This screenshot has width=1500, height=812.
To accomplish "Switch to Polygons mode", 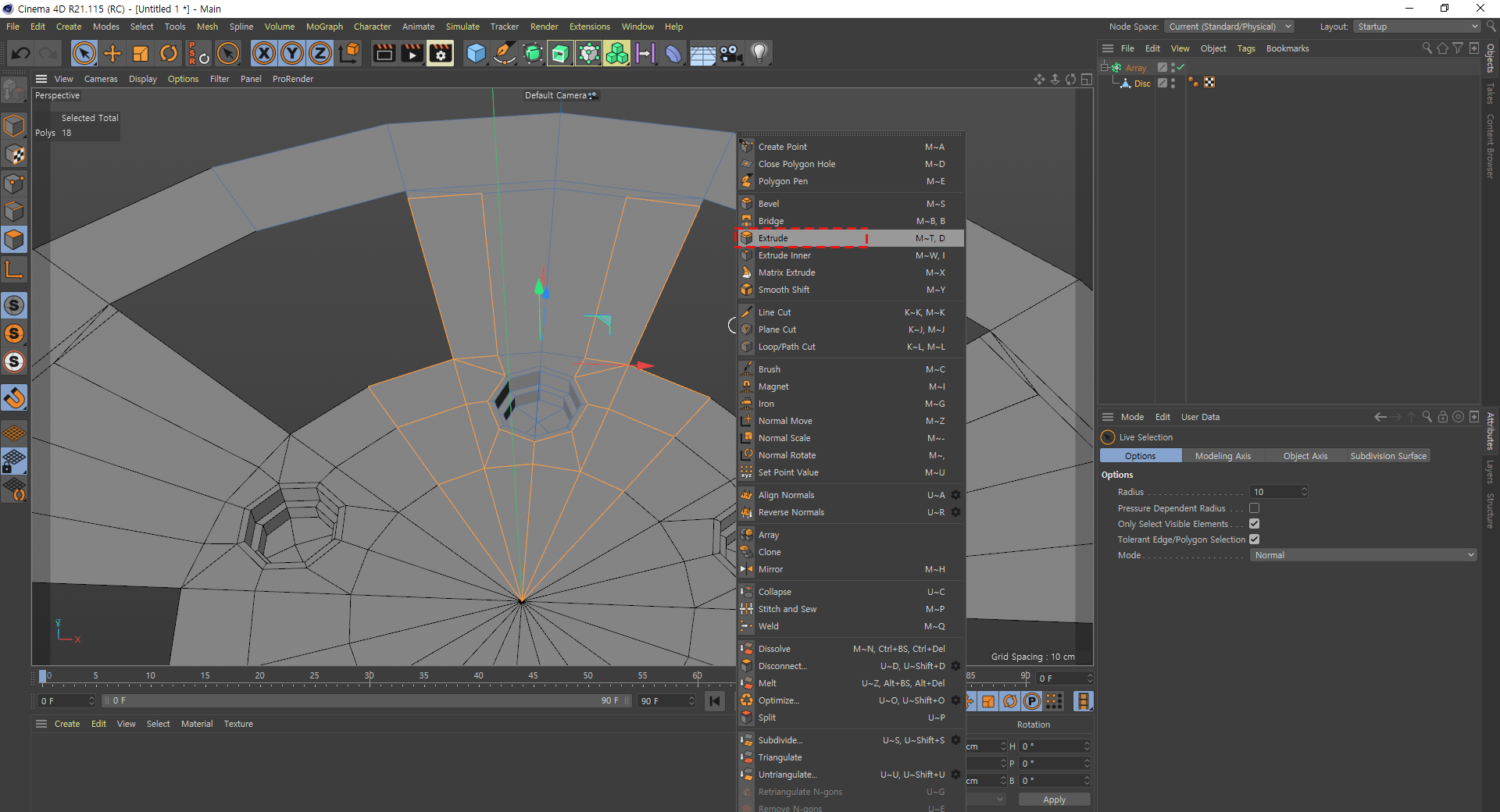I will [14, 240].
